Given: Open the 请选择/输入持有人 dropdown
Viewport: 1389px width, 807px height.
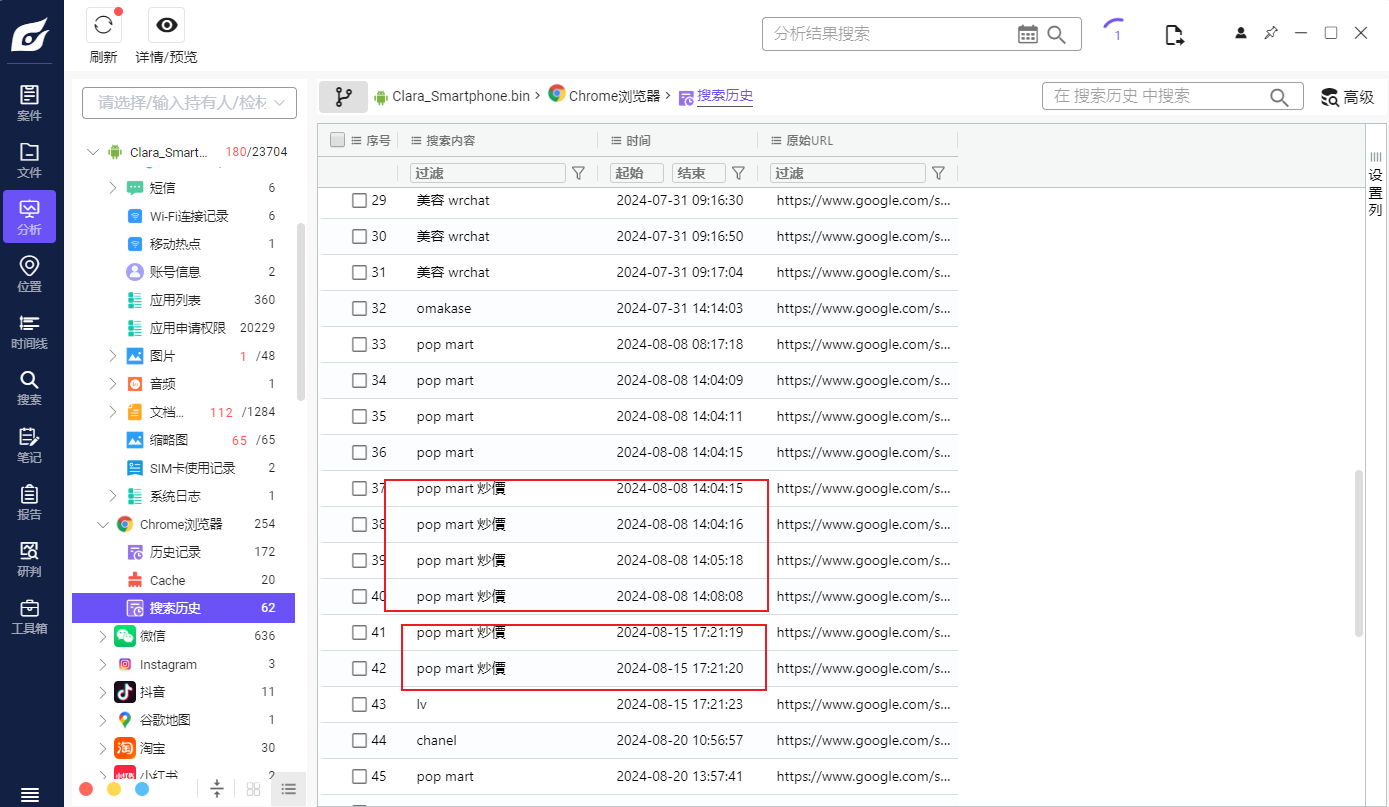Looking at the screenshot, I should [190, 102].
